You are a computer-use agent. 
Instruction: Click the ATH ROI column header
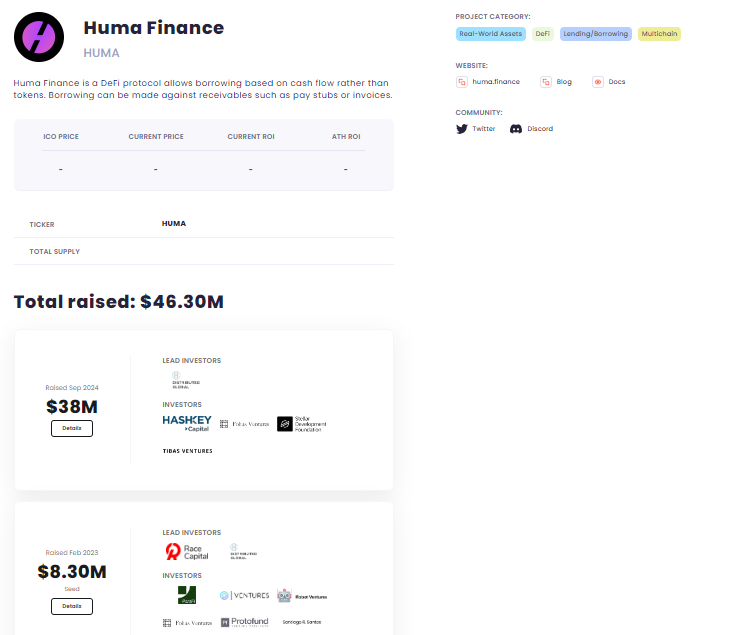pyautogui.click(x=346, y=137)
